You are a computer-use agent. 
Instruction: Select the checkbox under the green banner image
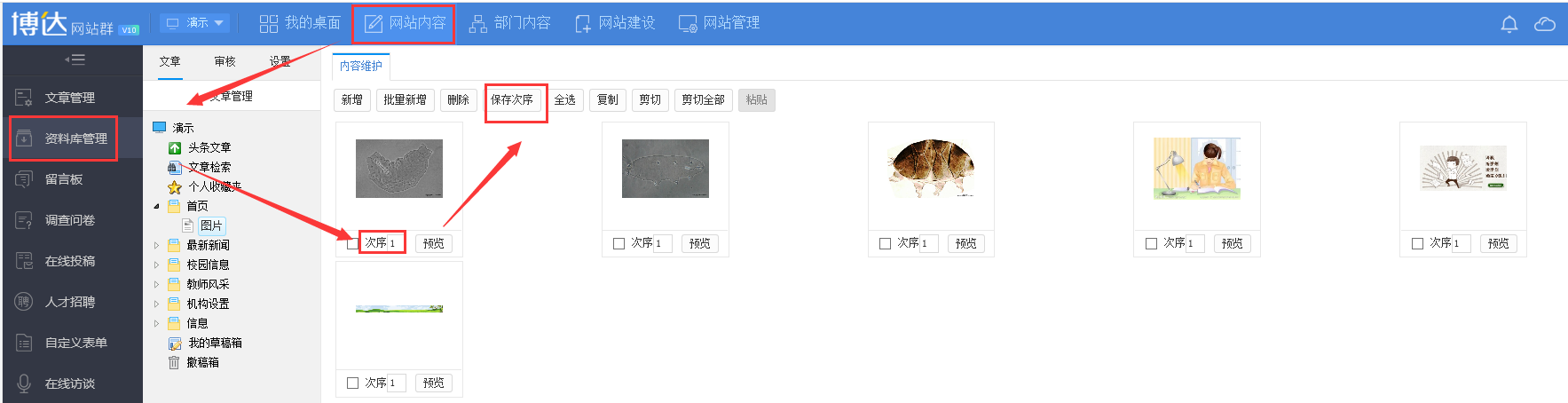pyautogui.click(x=352, y=383)
